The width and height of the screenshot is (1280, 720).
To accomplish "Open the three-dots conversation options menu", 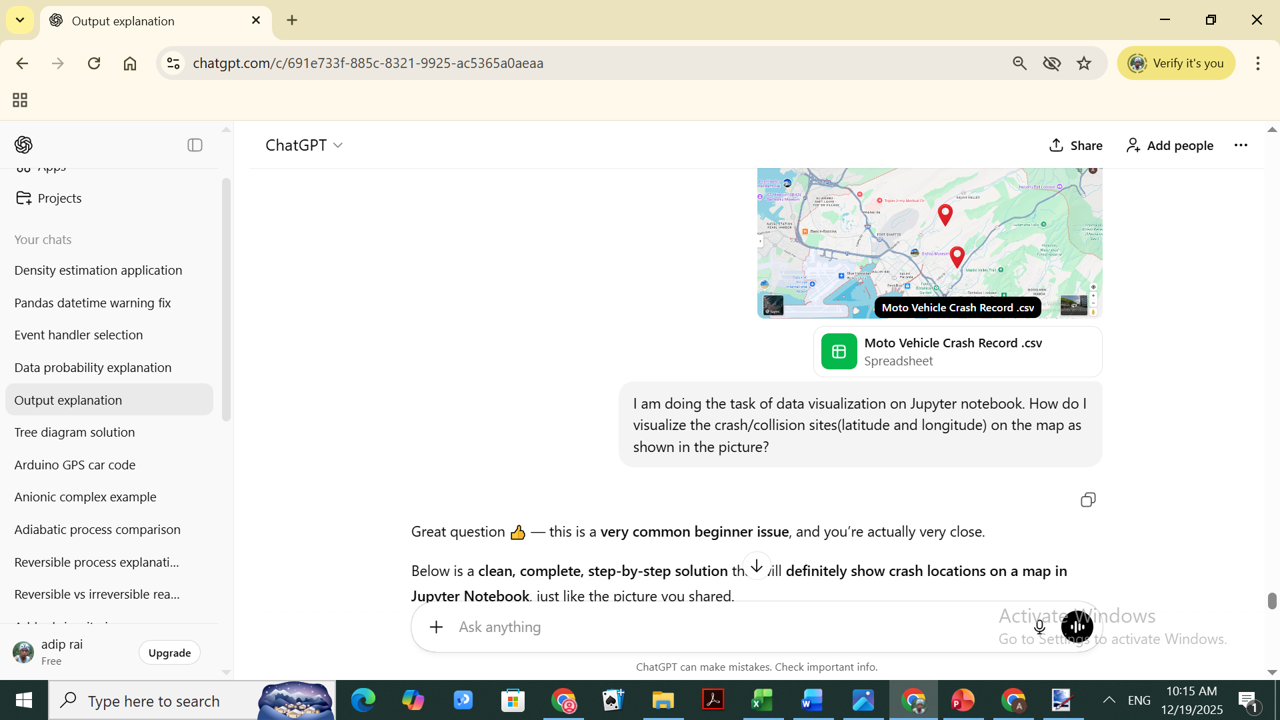I will tap(1240, 145).
